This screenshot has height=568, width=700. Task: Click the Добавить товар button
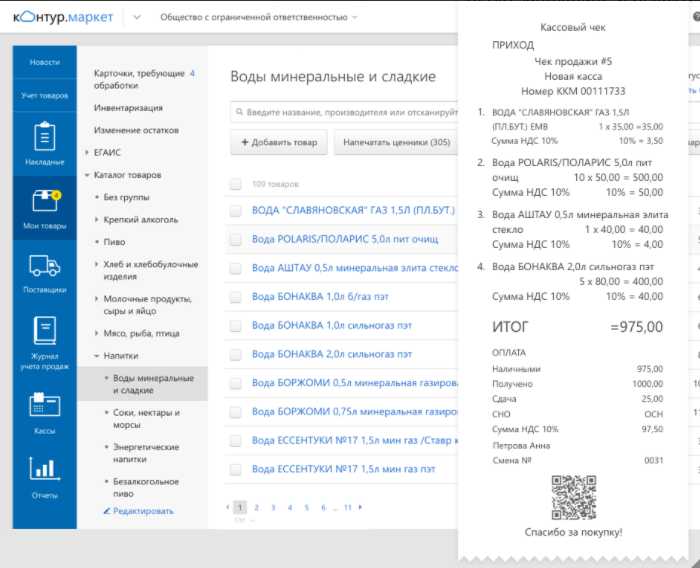pos(279,142)
